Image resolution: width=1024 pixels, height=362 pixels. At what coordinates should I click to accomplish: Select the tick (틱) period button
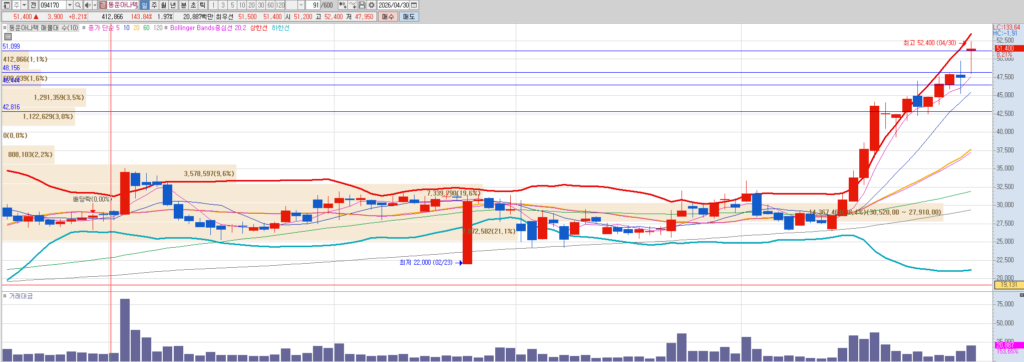202,5
